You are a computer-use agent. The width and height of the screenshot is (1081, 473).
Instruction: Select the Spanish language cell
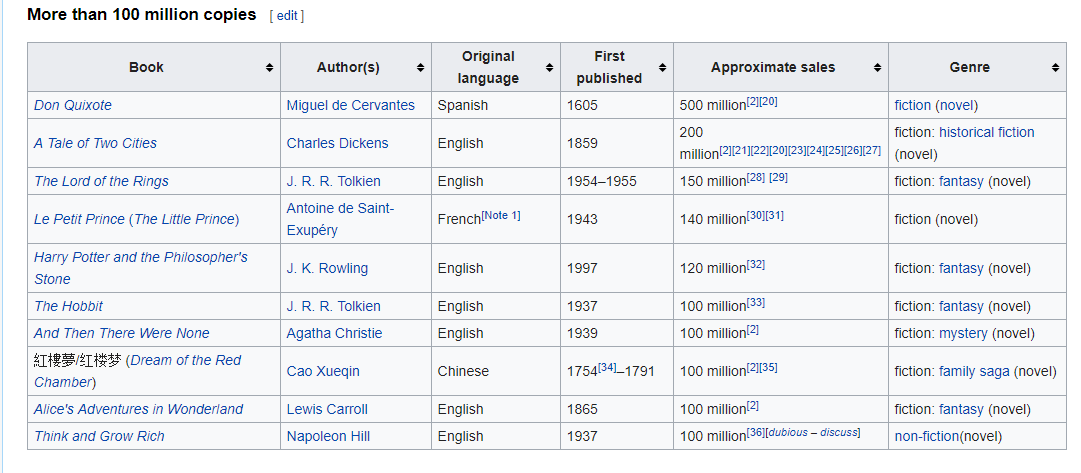coord(496,105)
